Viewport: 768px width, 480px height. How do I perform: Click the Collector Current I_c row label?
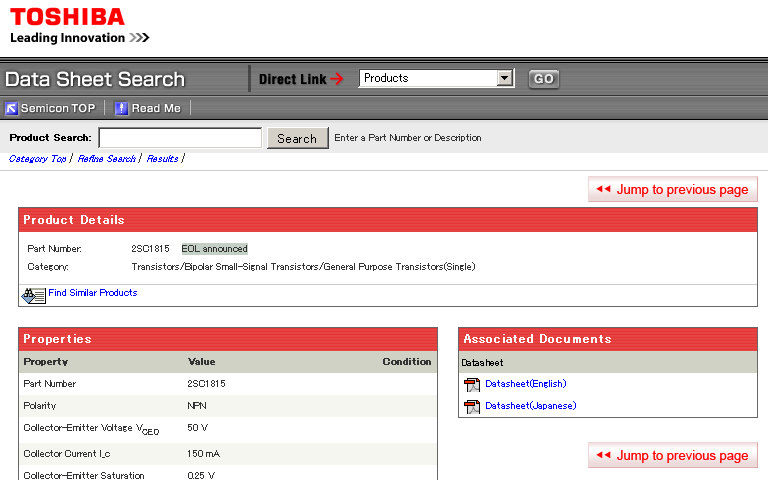(x=67, y=454)
